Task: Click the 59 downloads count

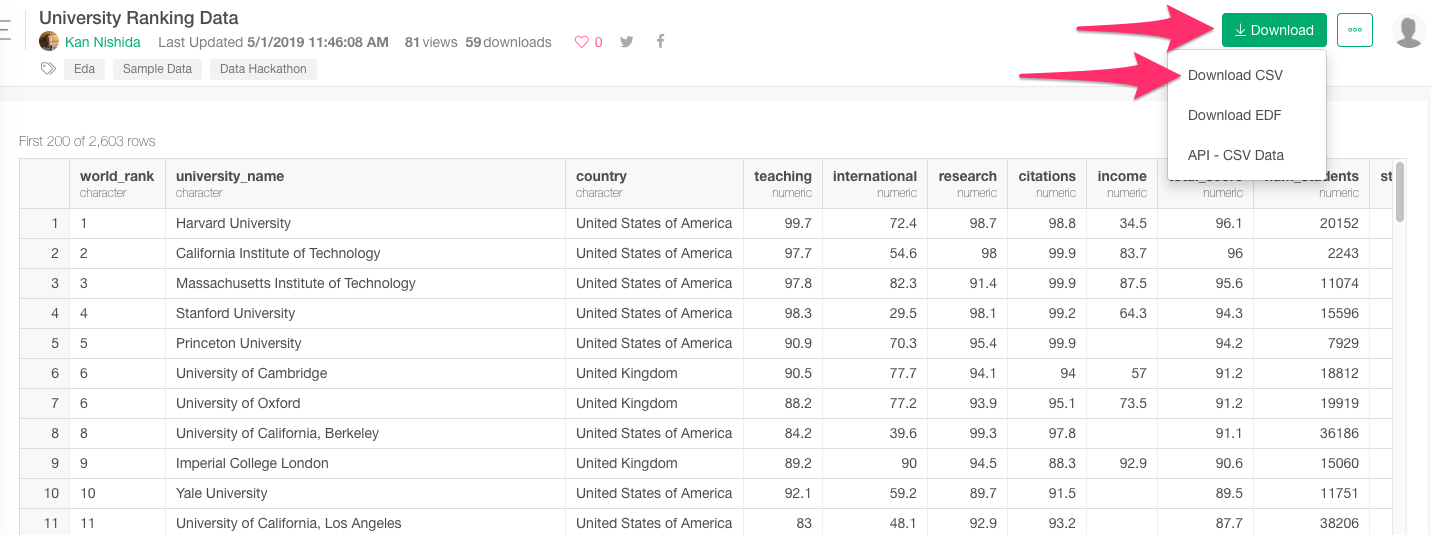Action: pyautogui.click(x=508, y=42)
